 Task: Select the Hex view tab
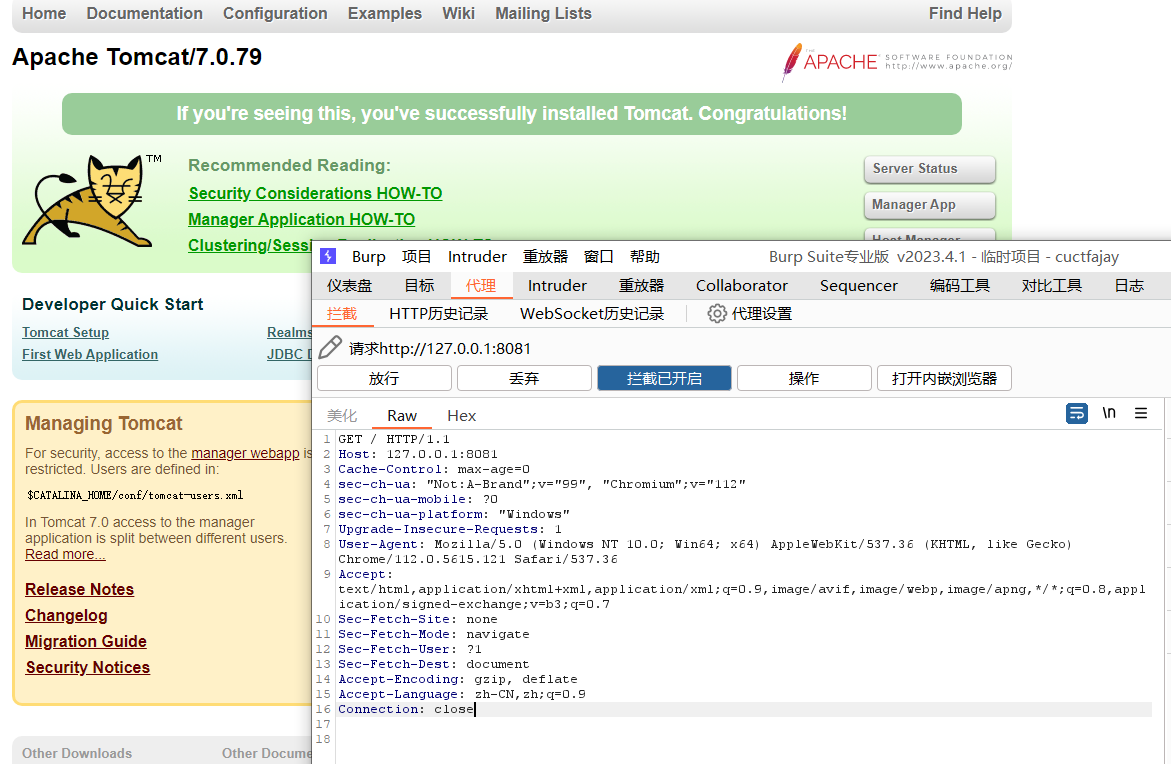461,416
